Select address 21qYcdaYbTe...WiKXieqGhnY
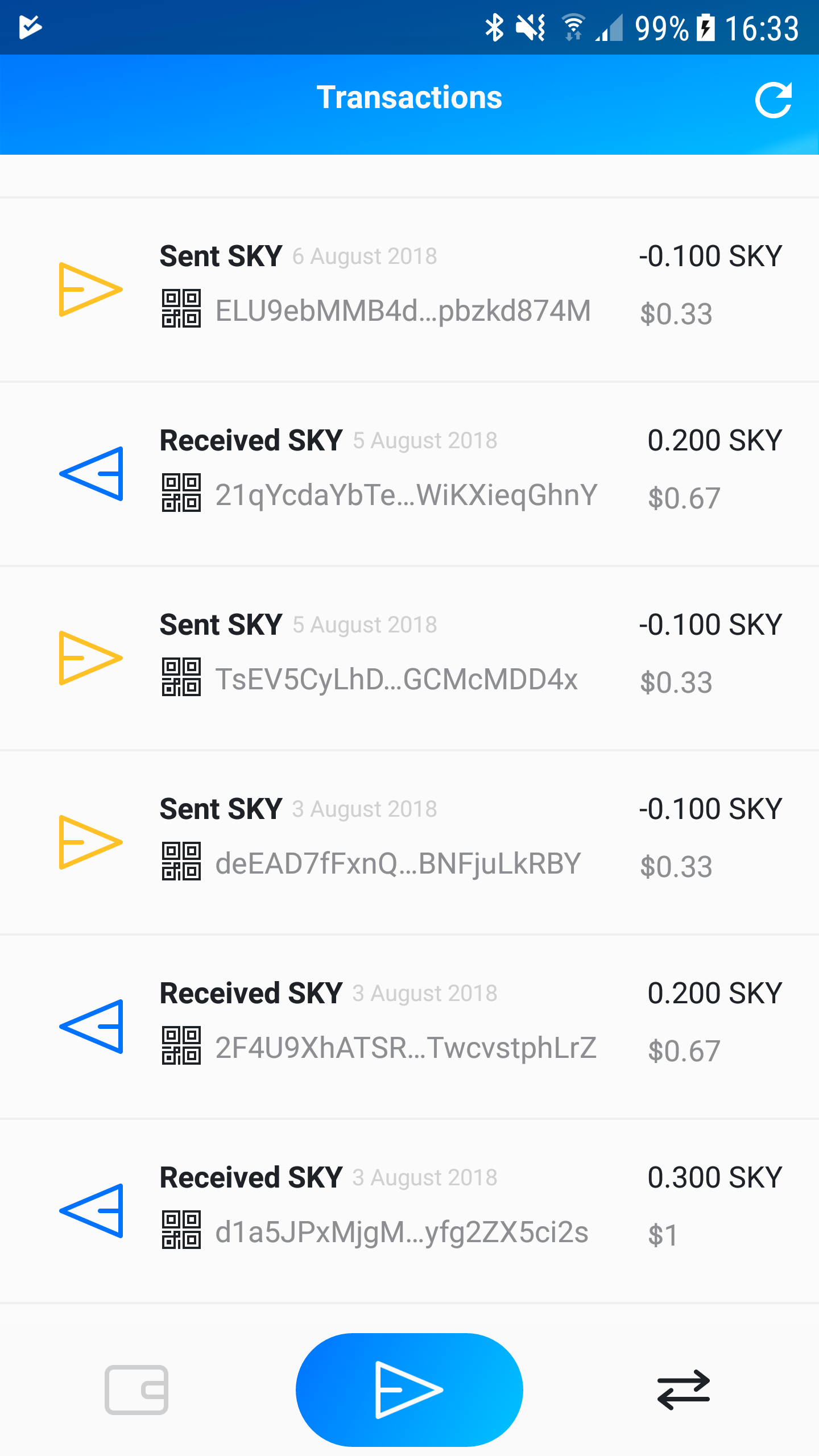Viewport: 819px width, 1456px height. pyautogui.click(x=406, y=495)
